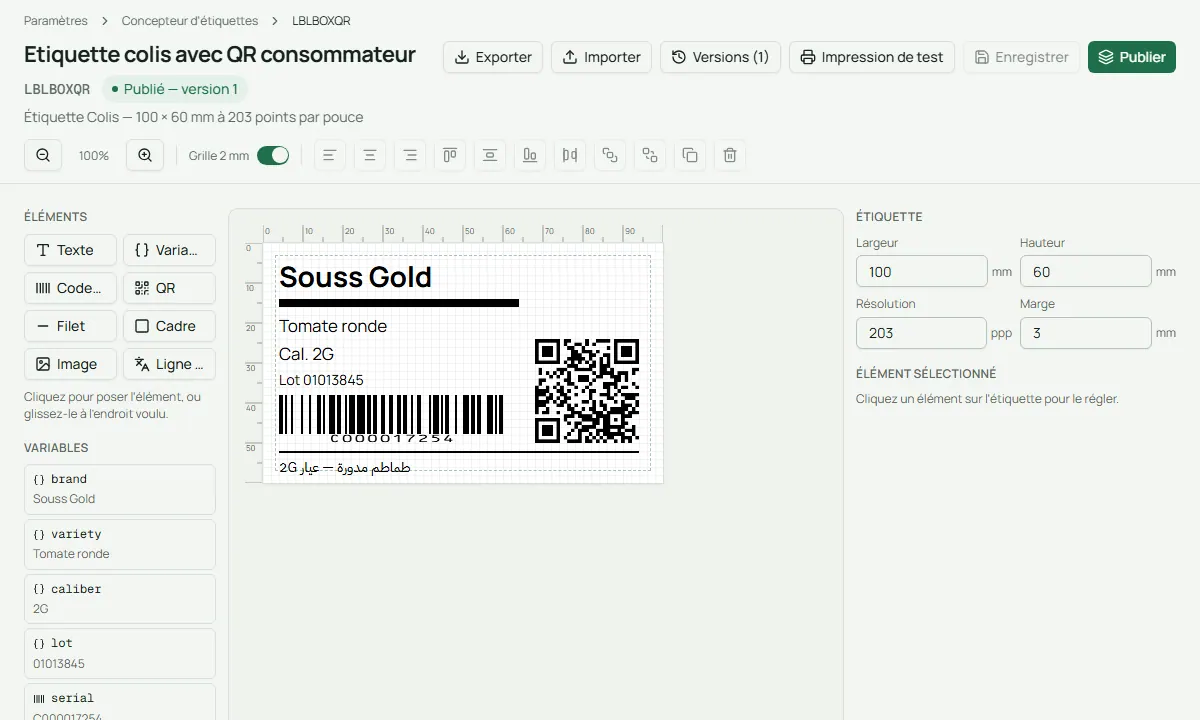1200x720 pixels.
Task: Focus the Marge input field
Action: [1086, 333]
